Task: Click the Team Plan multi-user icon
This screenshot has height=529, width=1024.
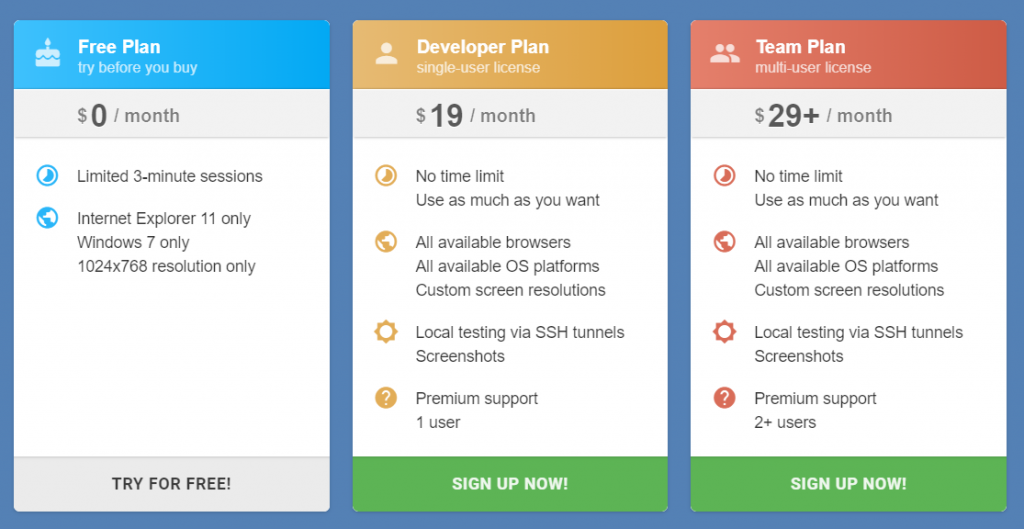Action: pyautogui.click(x=725, y=53)
